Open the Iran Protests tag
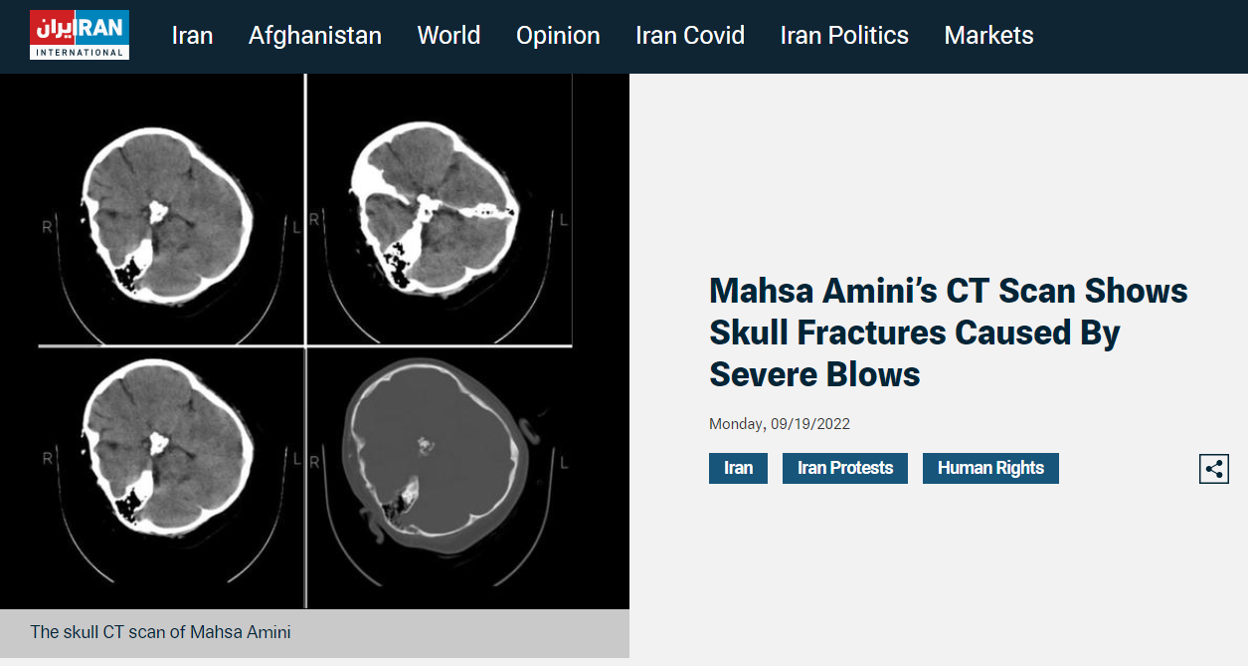Viewport: 1248px width, 666px height. 845,468
